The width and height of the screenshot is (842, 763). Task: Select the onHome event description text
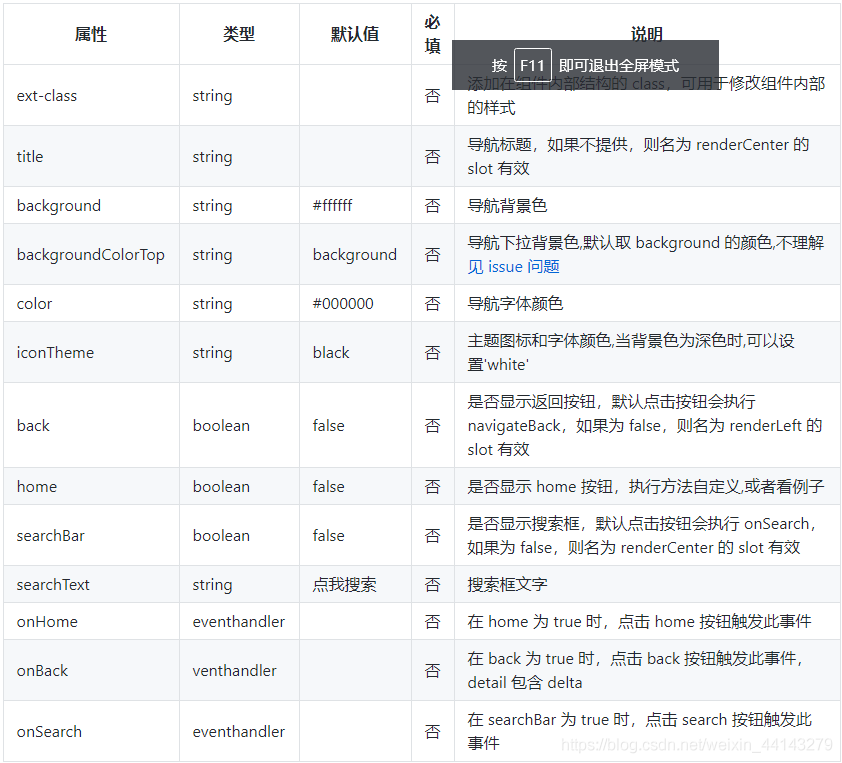639,621
